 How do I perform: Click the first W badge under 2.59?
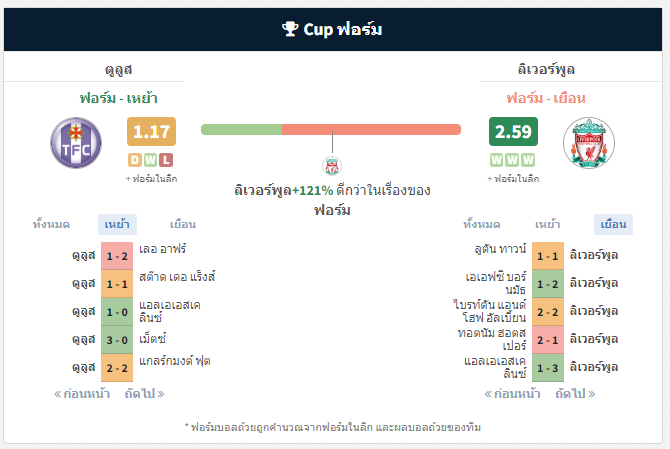pyautogui.click(x=497, y=160)
